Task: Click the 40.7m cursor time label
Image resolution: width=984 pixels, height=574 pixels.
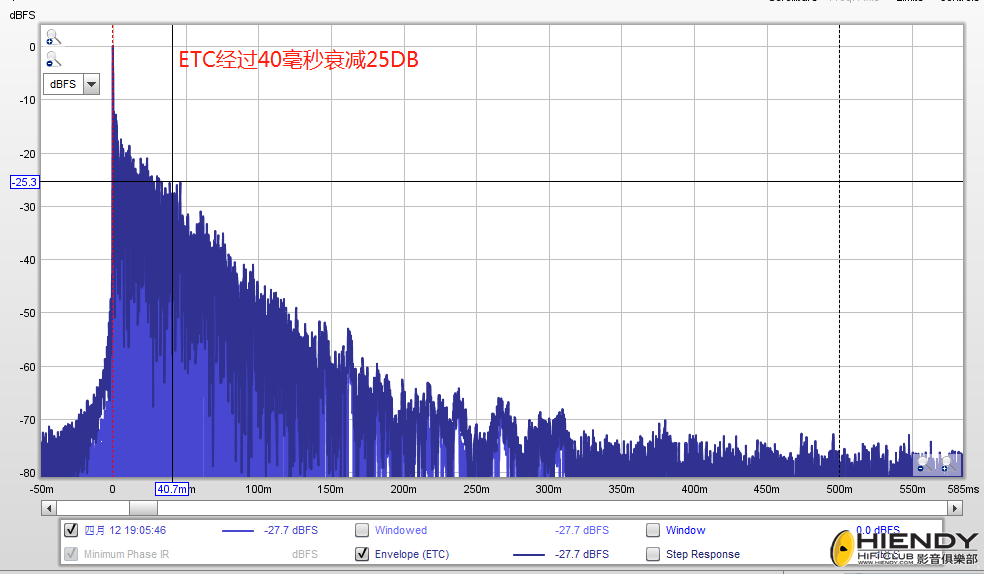Action: (172, 489)
